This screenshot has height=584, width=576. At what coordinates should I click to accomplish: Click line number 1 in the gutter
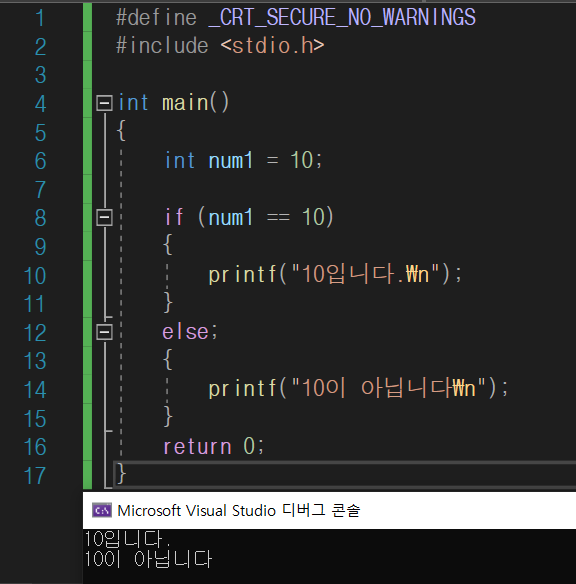coord(40,18)
